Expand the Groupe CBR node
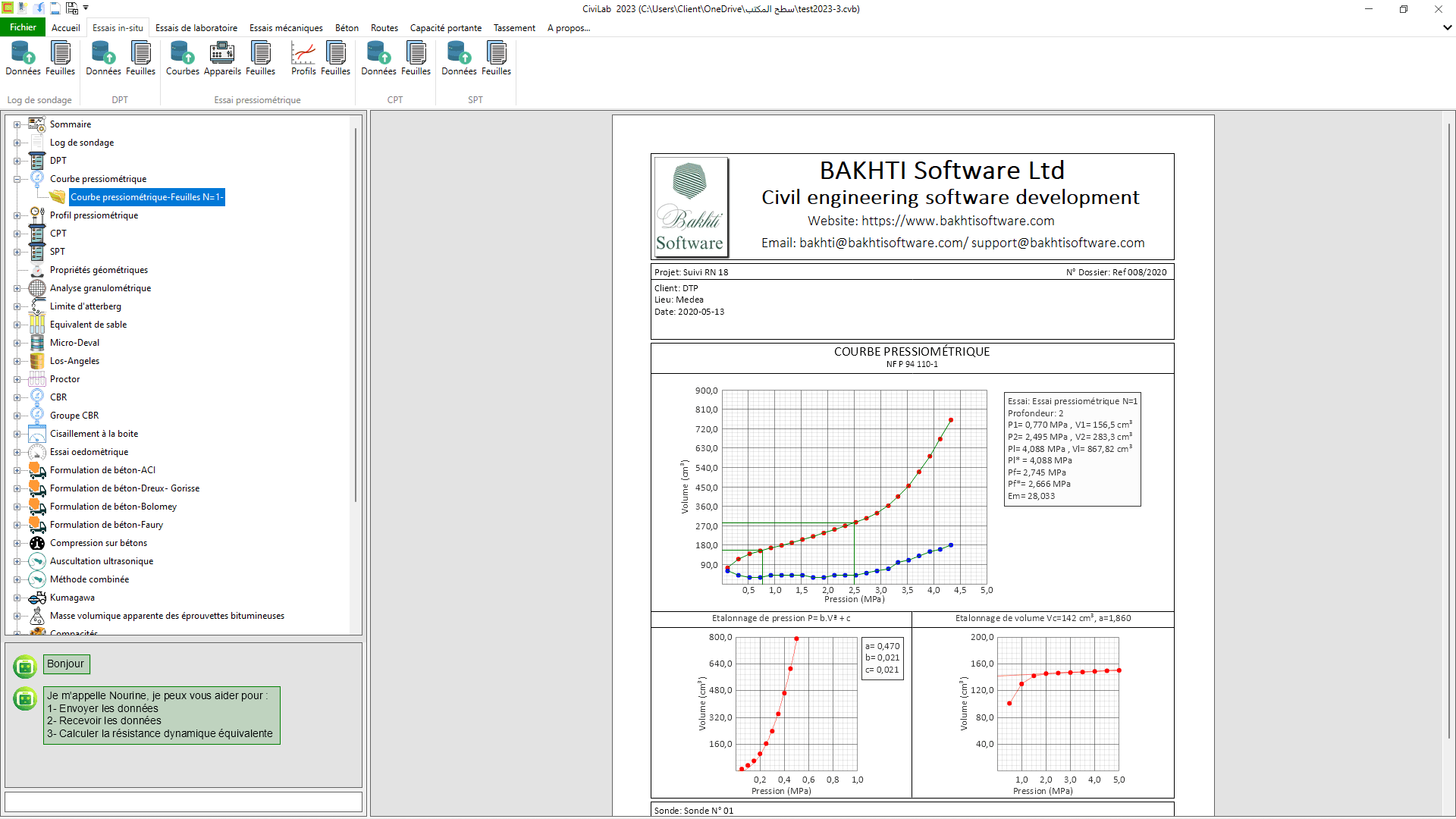The height and width of the screenshot is (819, 1456). coord(17,416)
